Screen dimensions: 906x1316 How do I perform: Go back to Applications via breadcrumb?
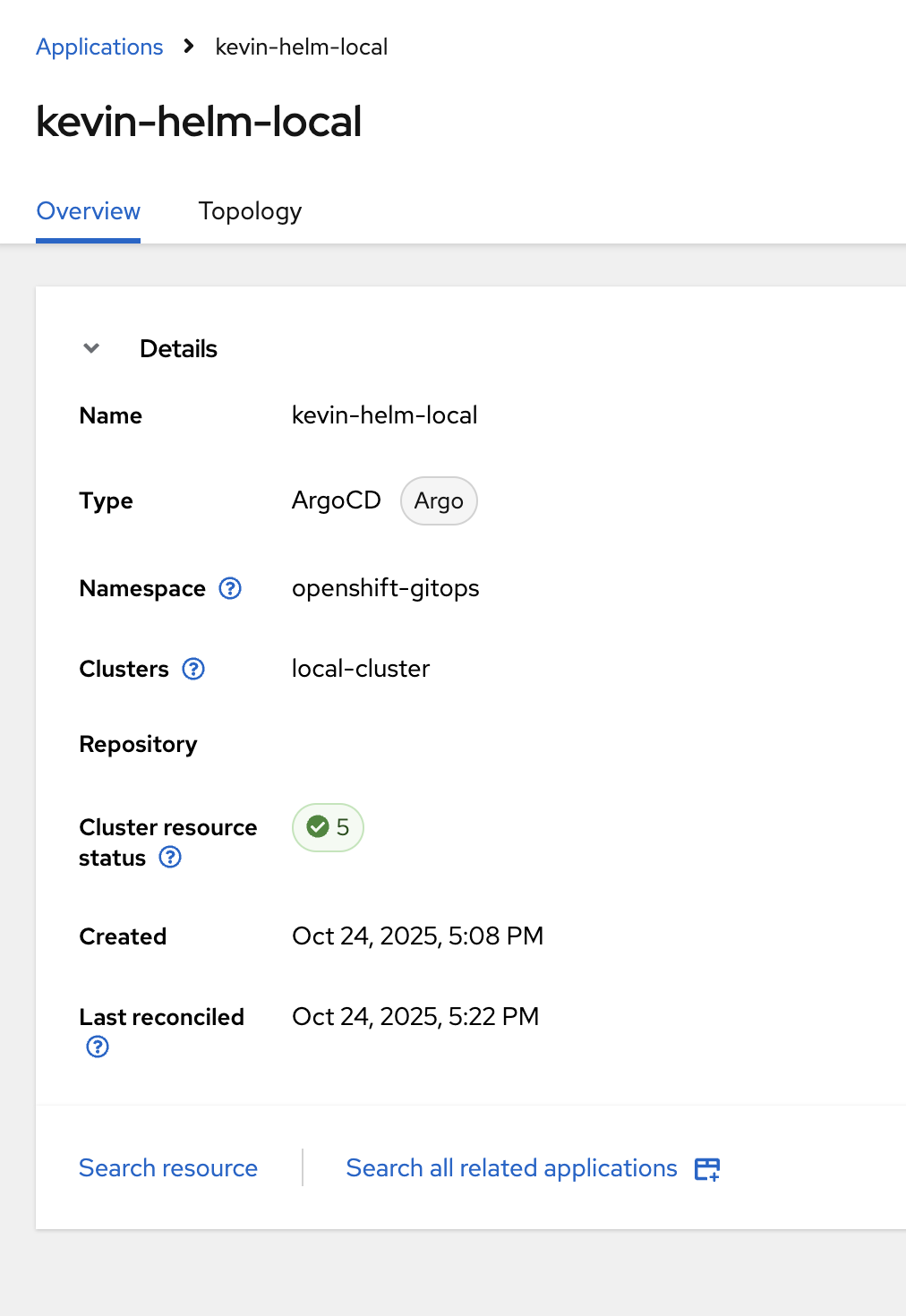tap(99, 47)
